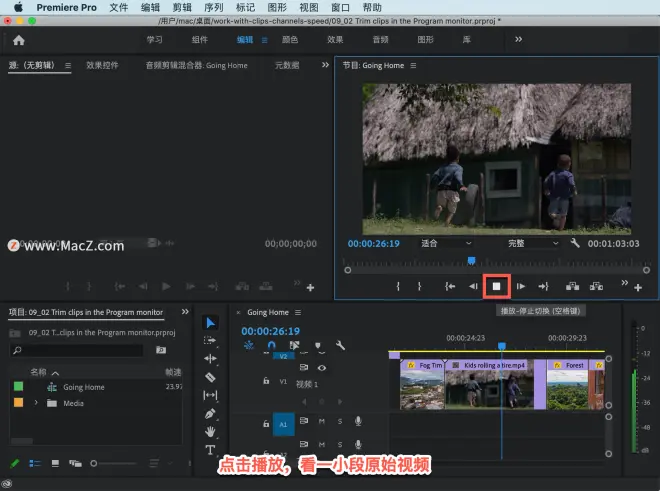Viewport: 660px width, 491px height.
Task: Click the Program monitor playhead marker
Action: pyautogui.click(x=471, y=261)
